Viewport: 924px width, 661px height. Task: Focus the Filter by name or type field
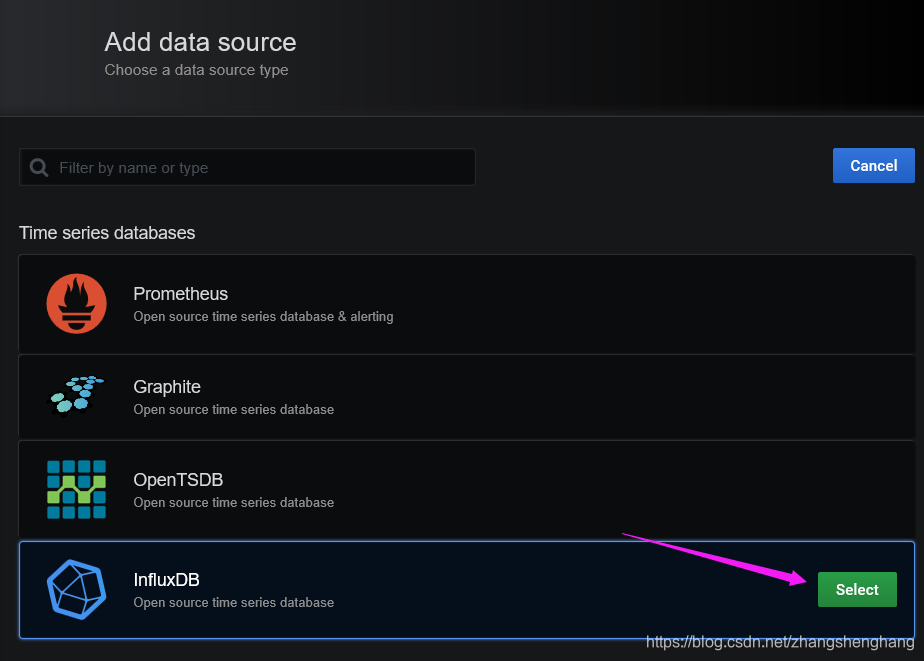click(247, 167)
